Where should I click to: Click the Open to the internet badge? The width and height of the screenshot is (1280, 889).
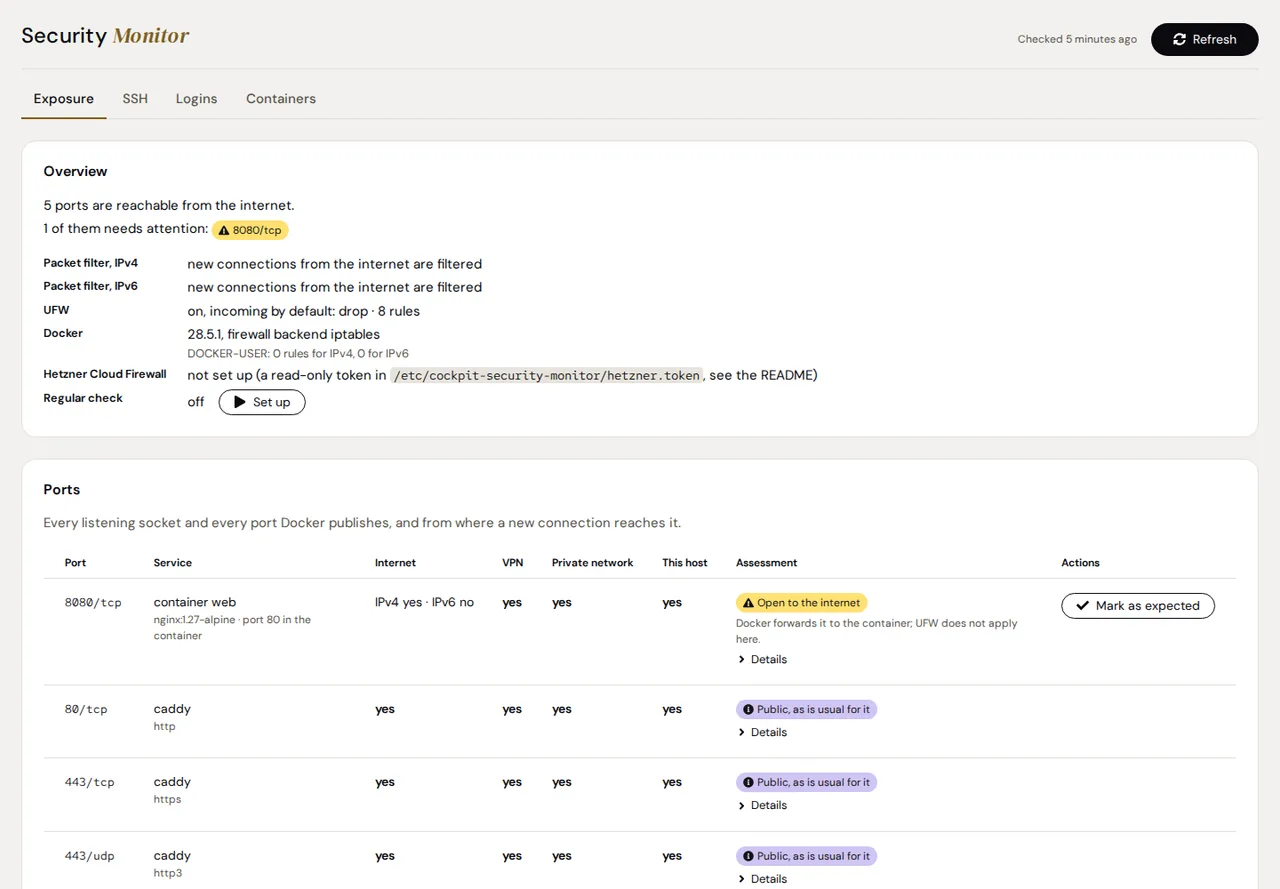(802, 603)
